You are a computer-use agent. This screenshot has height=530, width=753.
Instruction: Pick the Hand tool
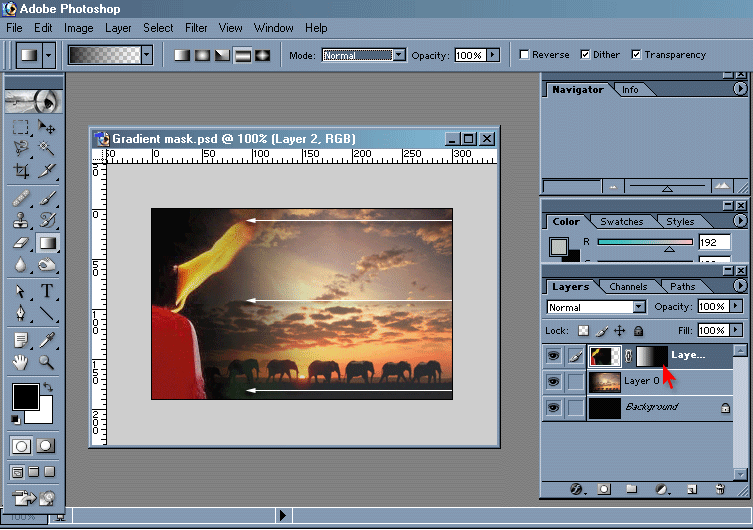[20, 362]
